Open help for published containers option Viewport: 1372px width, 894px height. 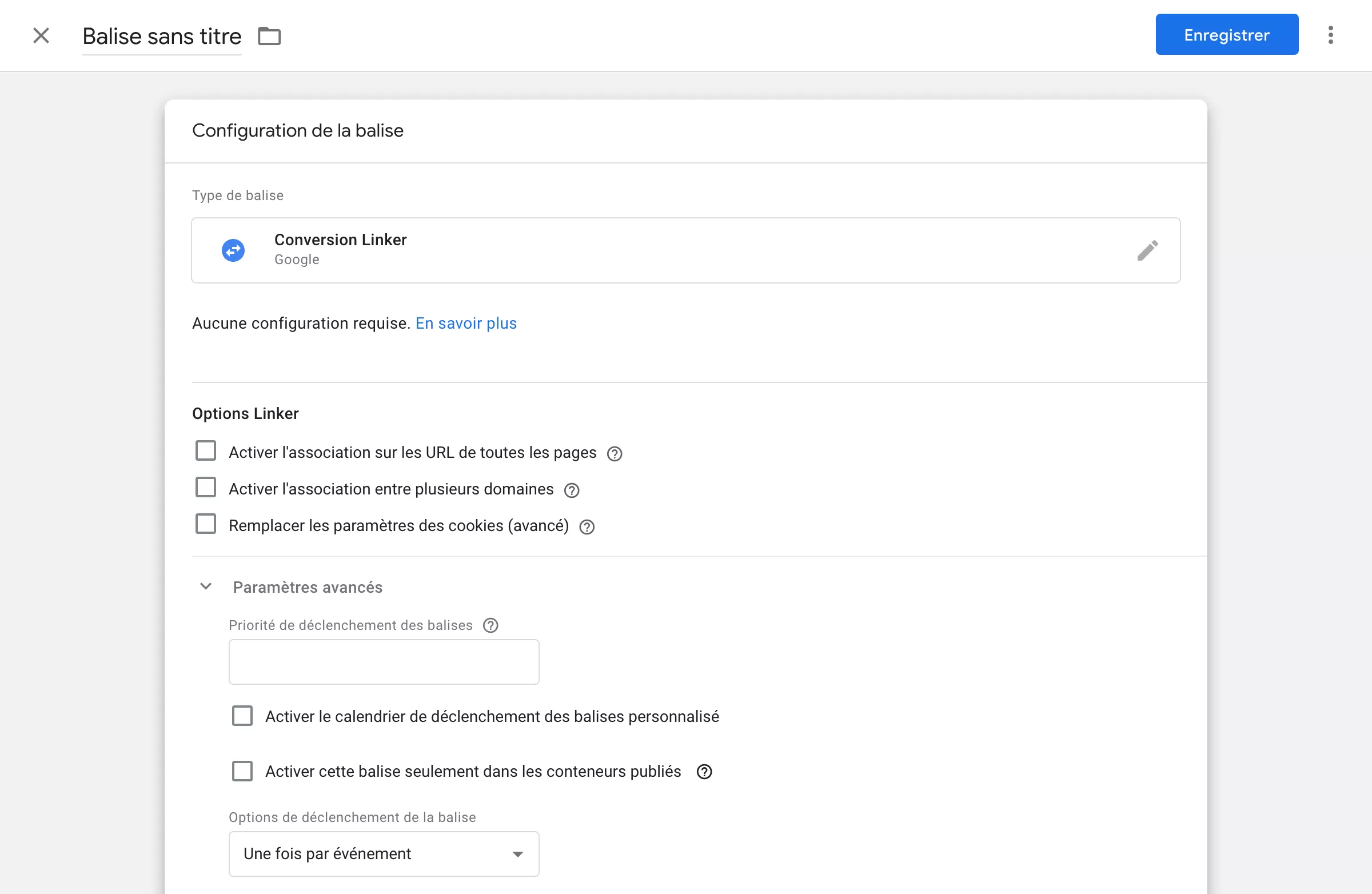(704, 772)
